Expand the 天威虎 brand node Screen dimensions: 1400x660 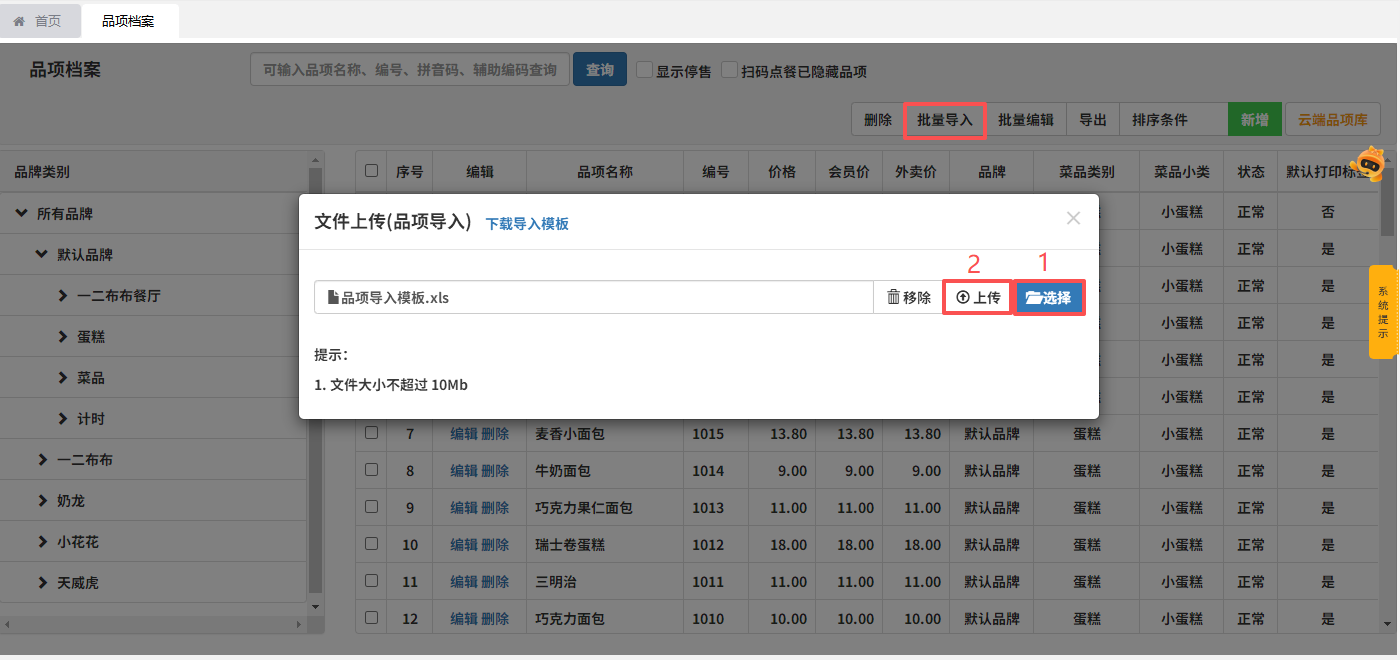coord(43,583)
